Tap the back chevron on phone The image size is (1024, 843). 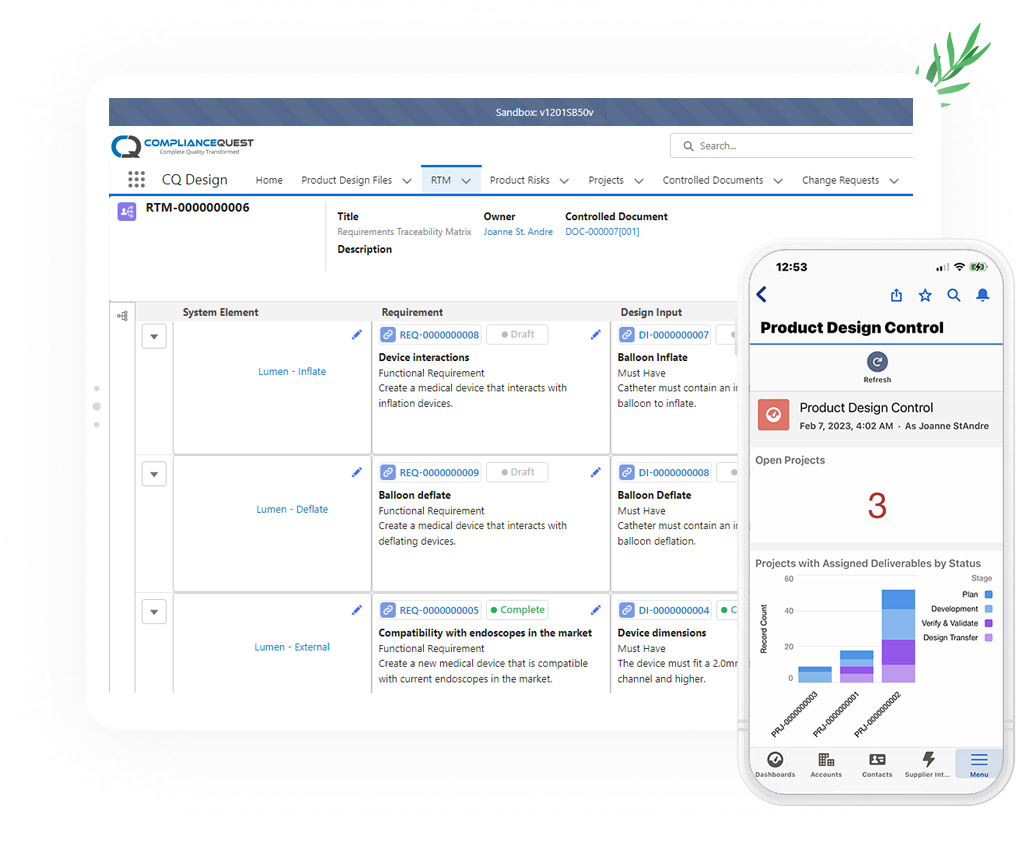[762, 294]
